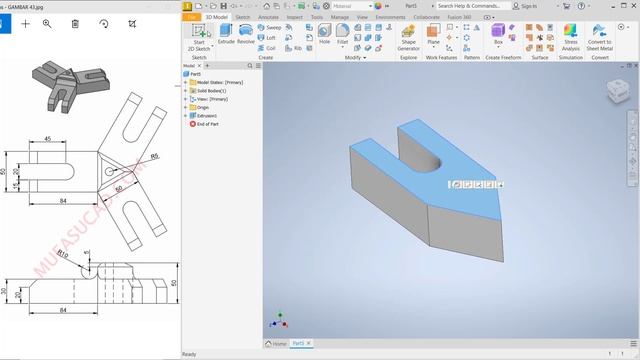Viewport: 640px width, 360px height.
Task: Activate the Hole tool
Action: pyautogui.click(x=324, y=34)
